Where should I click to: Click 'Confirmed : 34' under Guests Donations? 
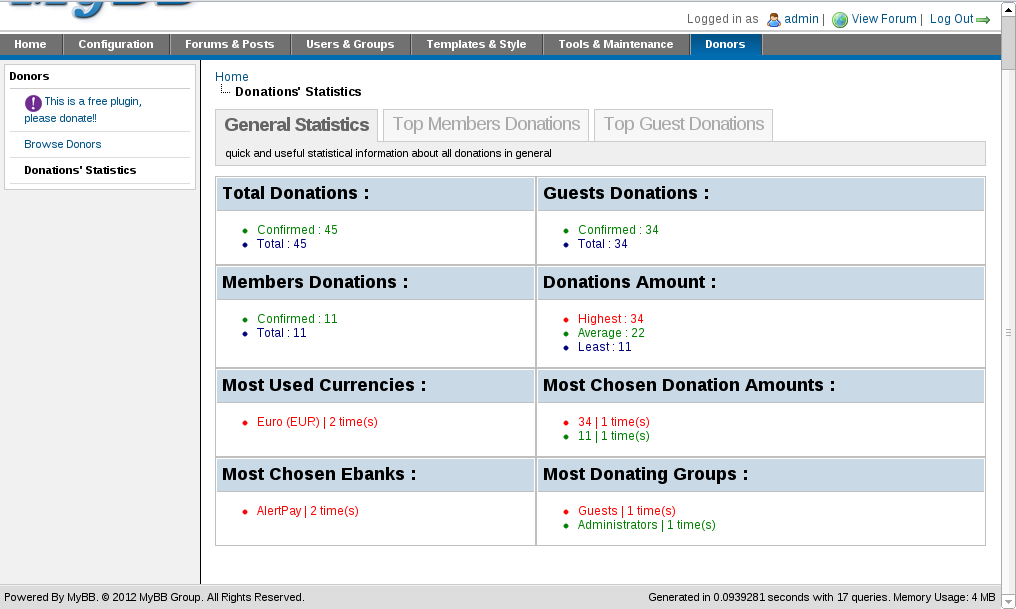click(x=618, y=229)
